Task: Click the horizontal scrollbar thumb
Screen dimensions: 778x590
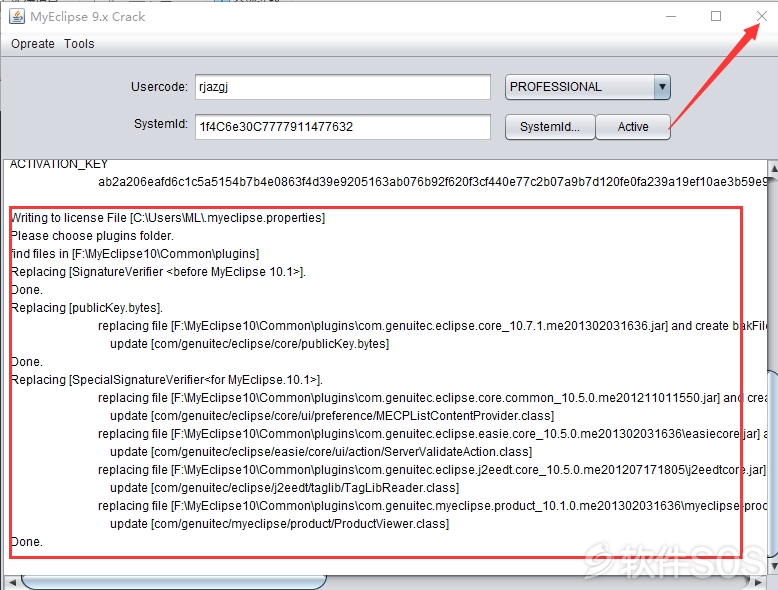Action: point(174,582)
